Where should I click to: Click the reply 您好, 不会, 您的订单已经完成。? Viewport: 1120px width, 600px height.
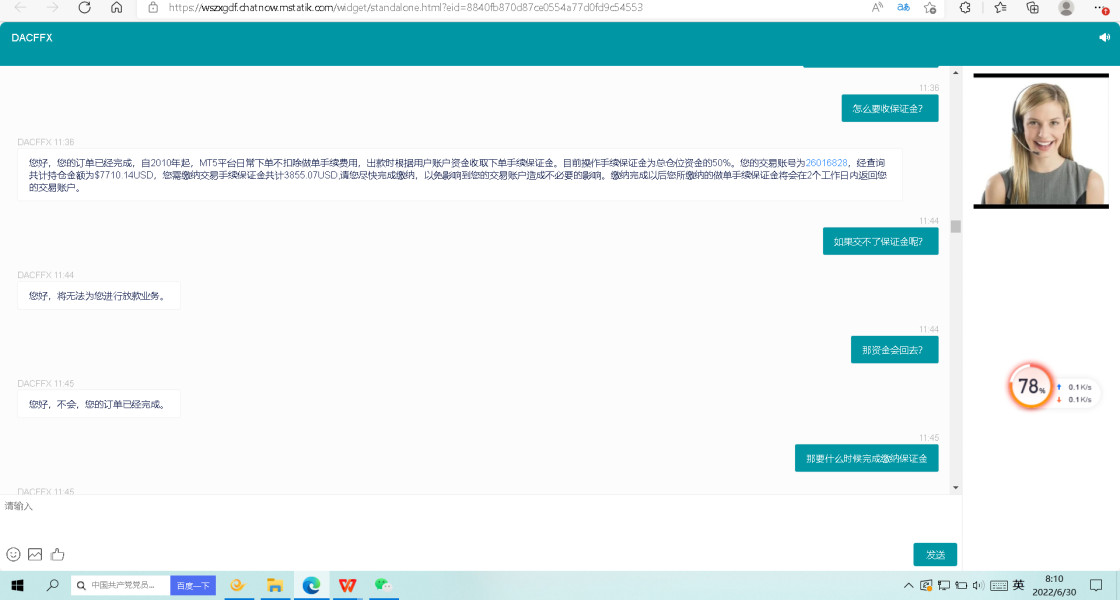[99, 404]
